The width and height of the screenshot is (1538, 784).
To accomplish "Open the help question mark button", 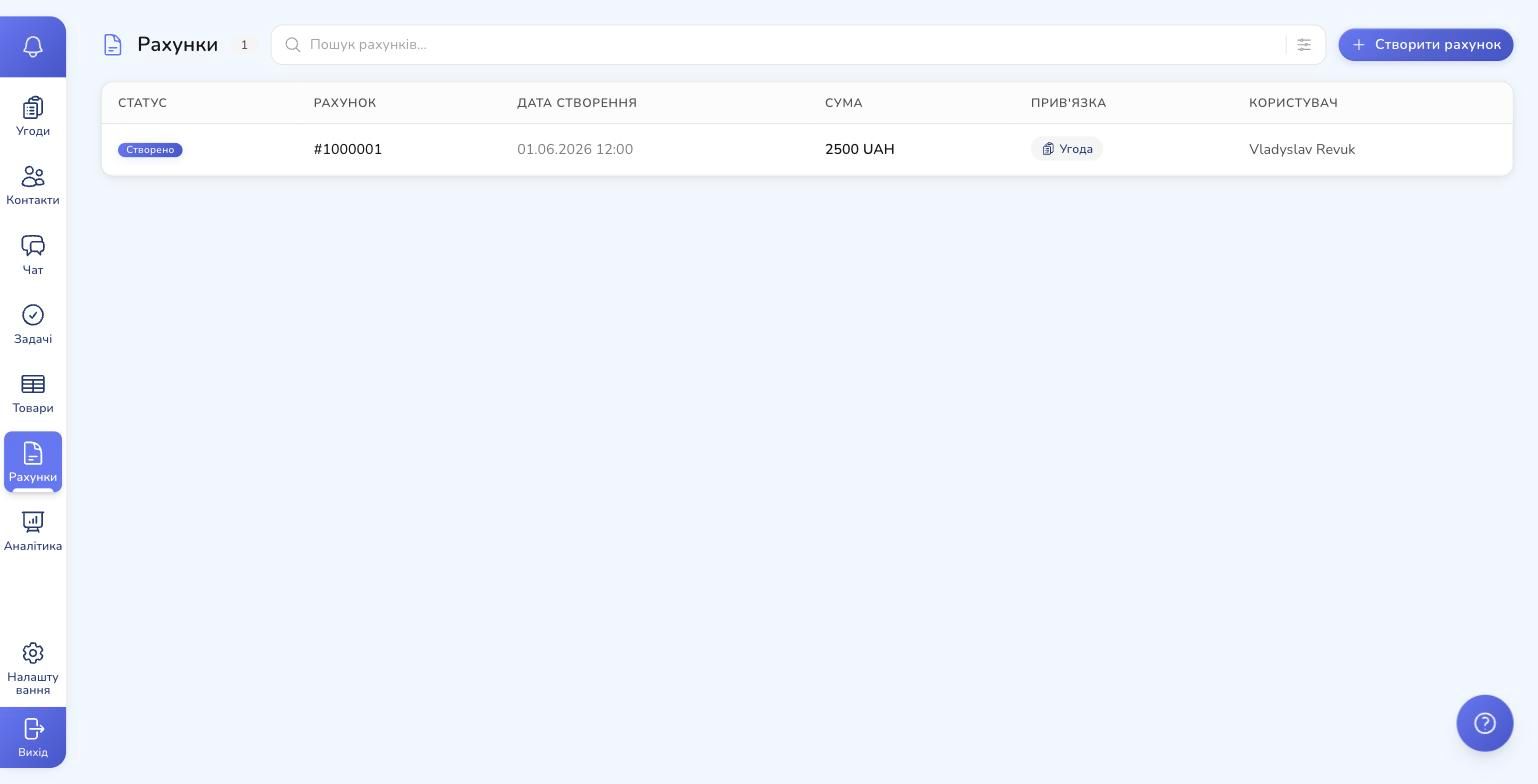I will pos(1485,723).
